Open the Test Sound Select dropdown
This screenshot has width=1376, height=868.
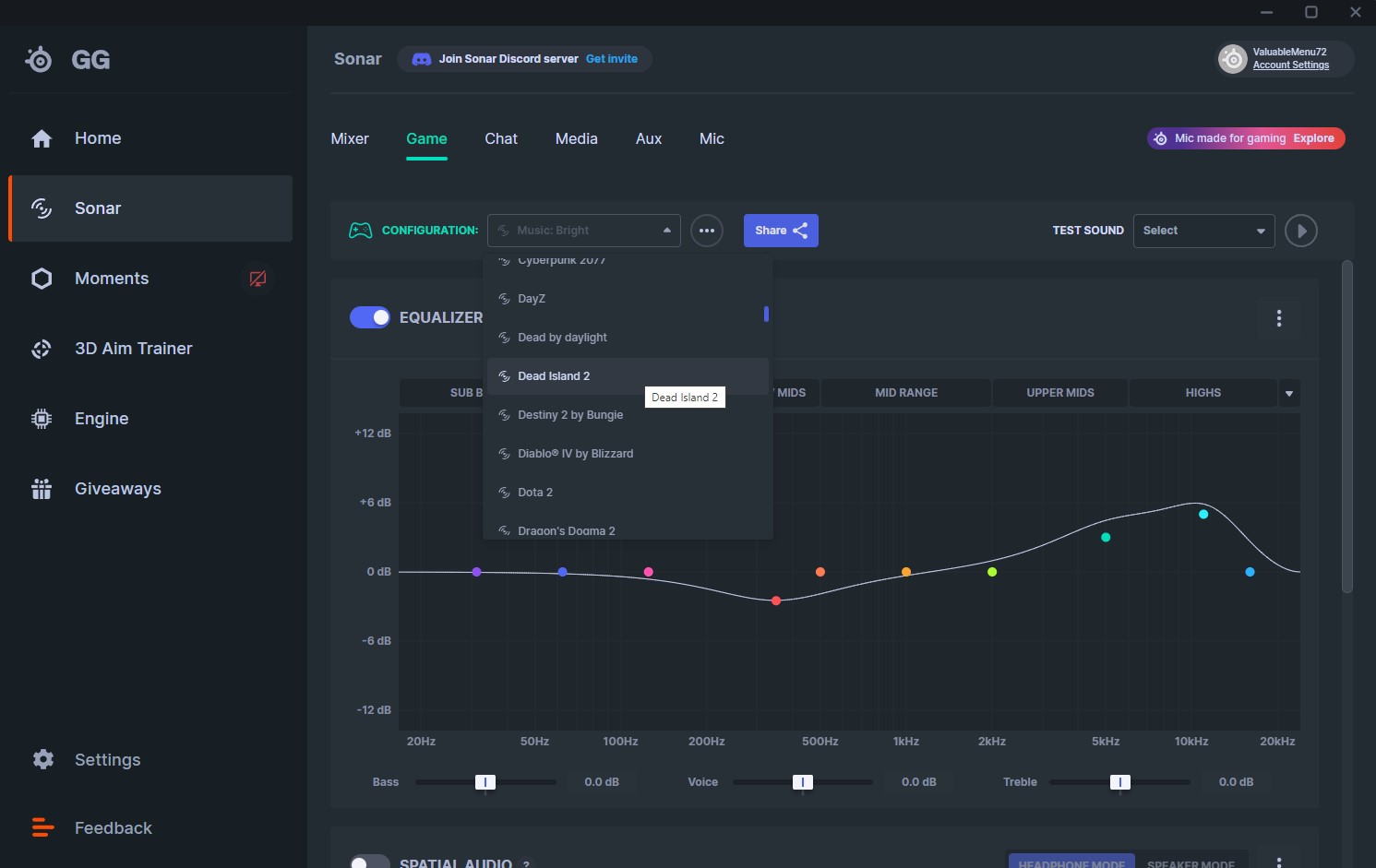[1203, 231]
